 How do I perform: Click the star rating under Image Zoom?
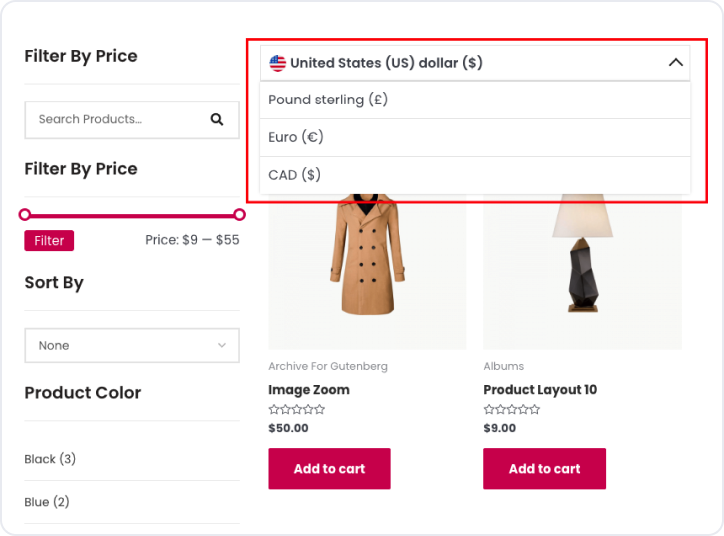coord(297,410)
